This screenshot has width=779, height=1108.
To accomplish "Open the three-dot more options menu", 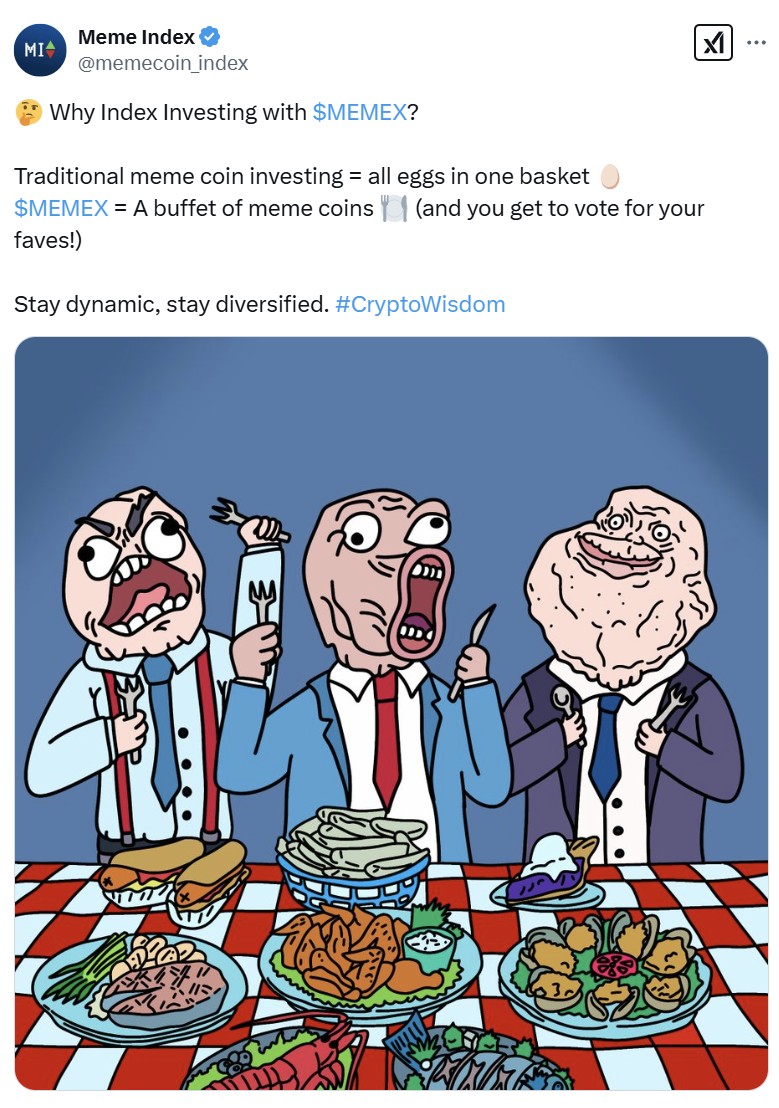I will tap(756, 42).
